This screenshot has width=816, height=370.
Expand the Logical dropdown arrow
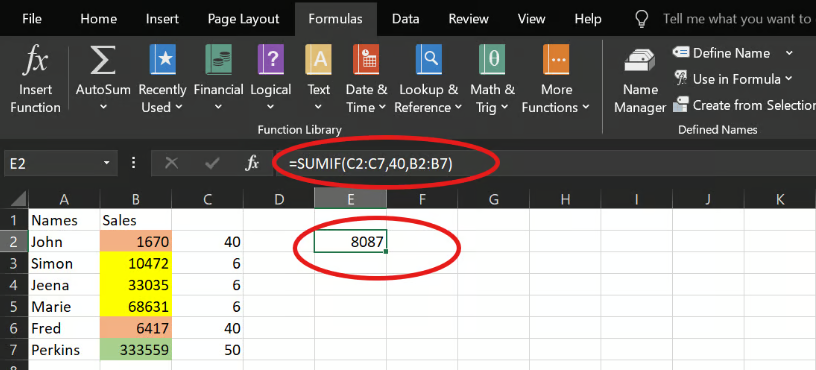coord(271,107)
